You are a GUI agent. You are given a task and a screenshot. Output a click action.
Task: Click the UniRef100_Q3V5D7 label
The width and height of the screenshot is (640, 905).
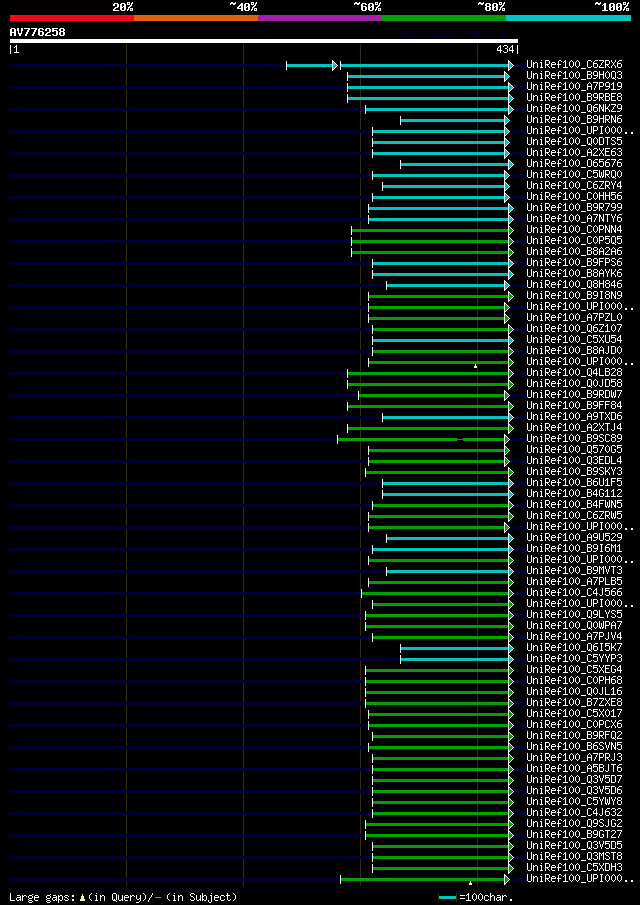tap(574, 780)
